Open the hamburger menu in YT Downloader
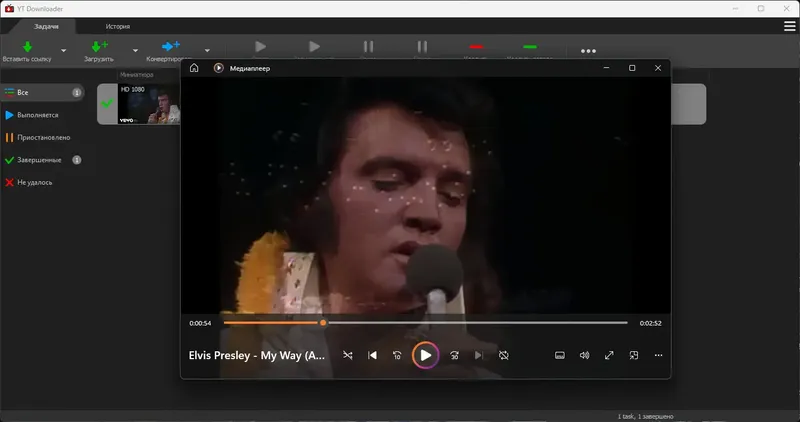Viewport: 800px width, 422px height. click(x=789, y=26)
